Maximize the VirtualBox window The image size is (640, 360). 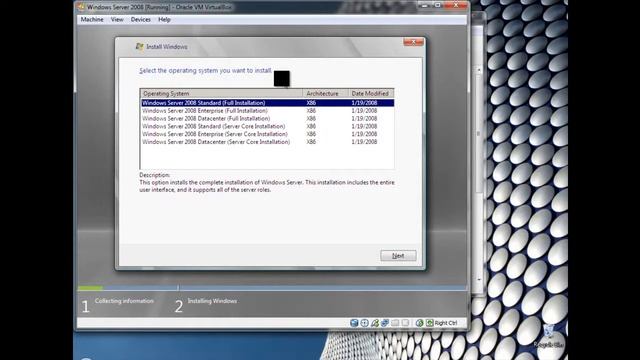point(437,5)
